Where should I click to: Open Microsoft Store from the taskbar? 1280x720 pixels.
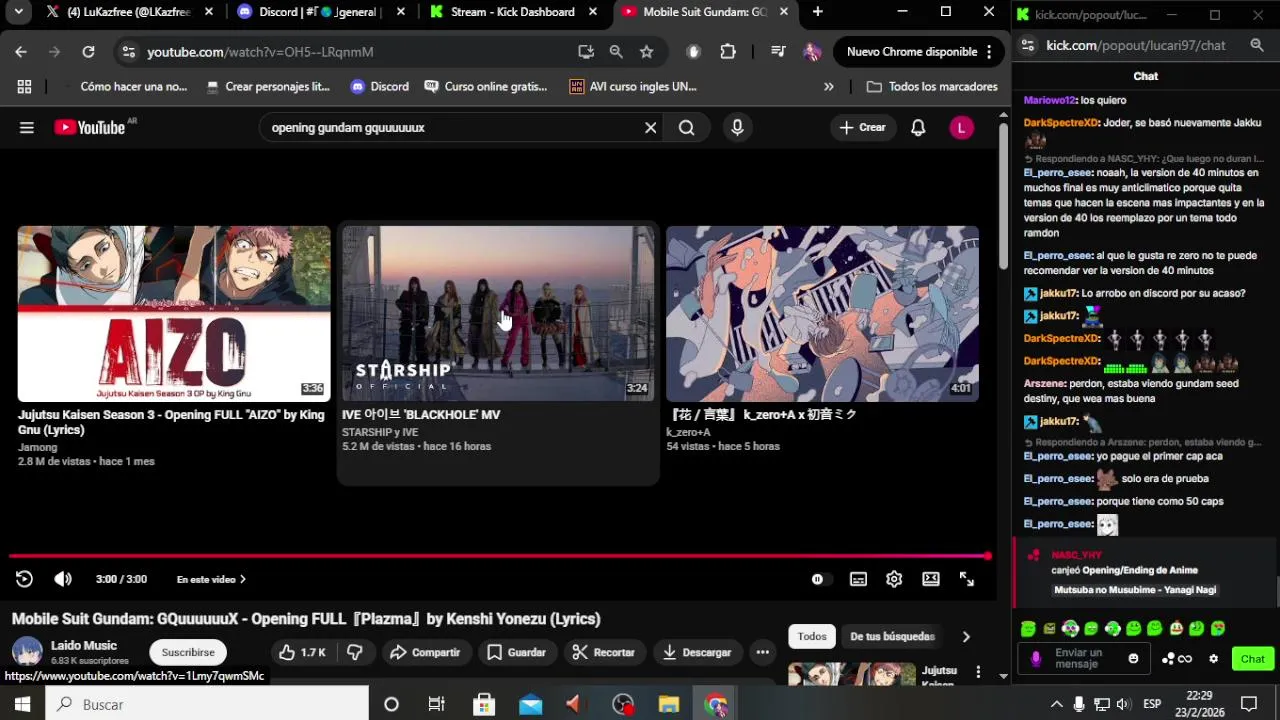(484, 705)
